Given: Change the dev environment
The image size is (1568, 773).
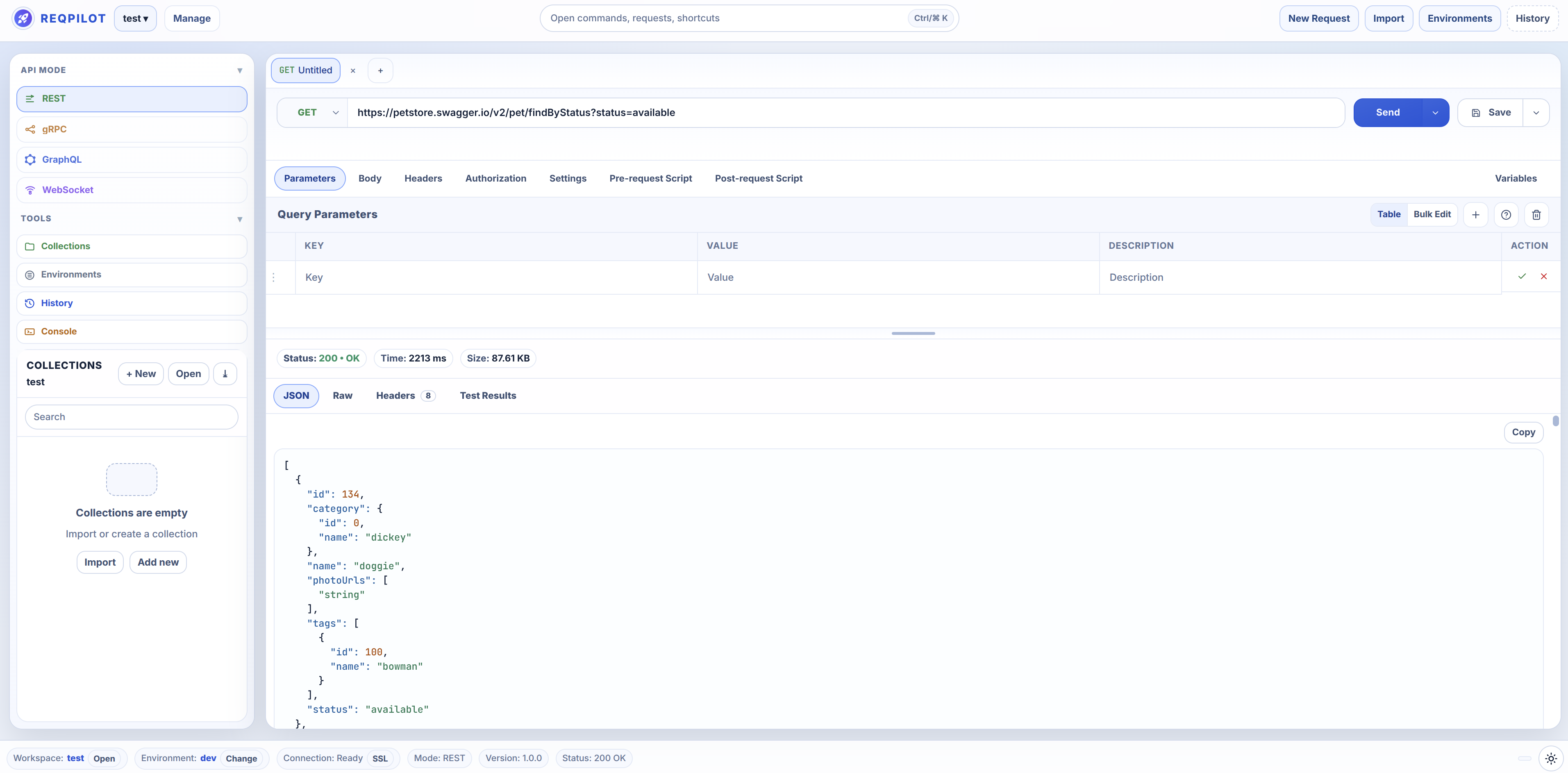Looking at the screenshot, I should [241, 758].
